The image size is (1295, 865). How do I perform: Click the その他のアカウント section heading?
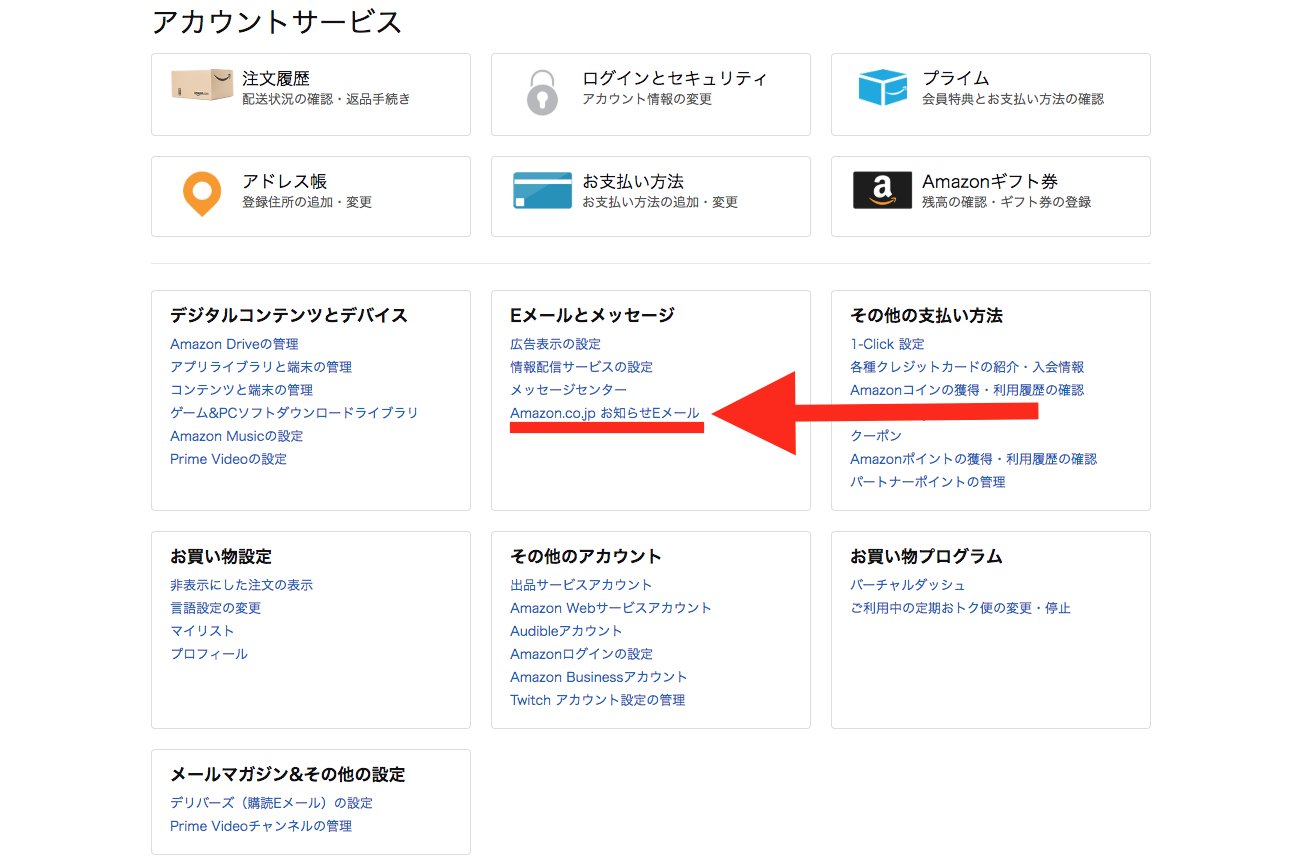tap(586, 556)
